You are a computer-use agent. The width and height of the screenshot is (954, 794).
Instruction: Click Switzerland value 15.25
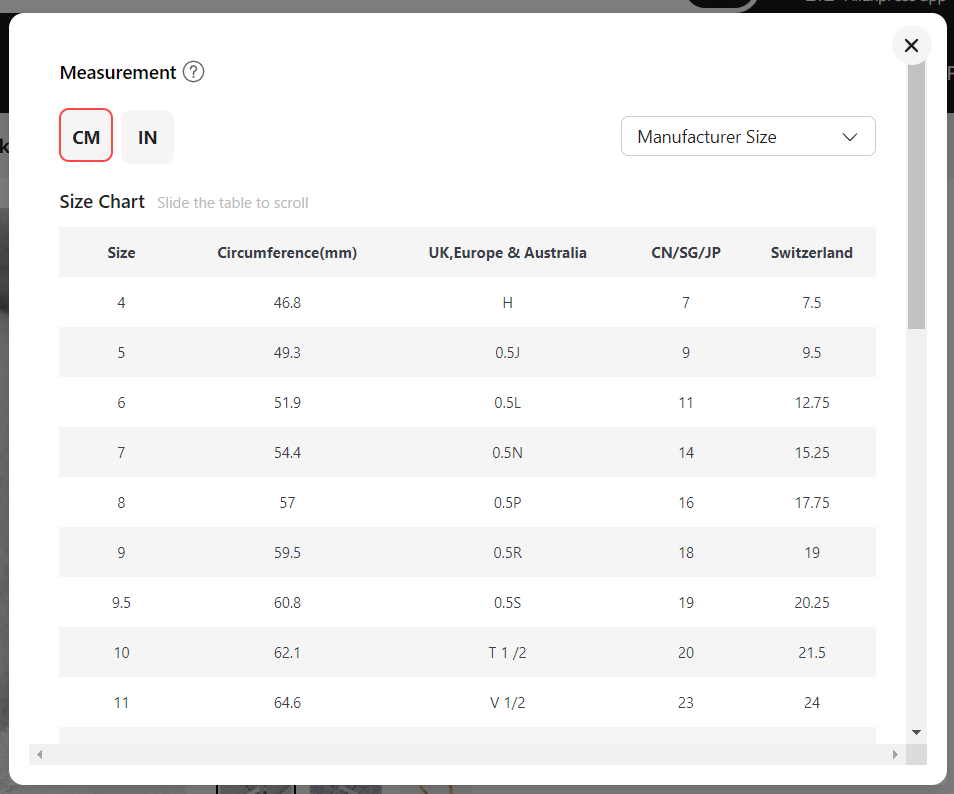[812, 453]
